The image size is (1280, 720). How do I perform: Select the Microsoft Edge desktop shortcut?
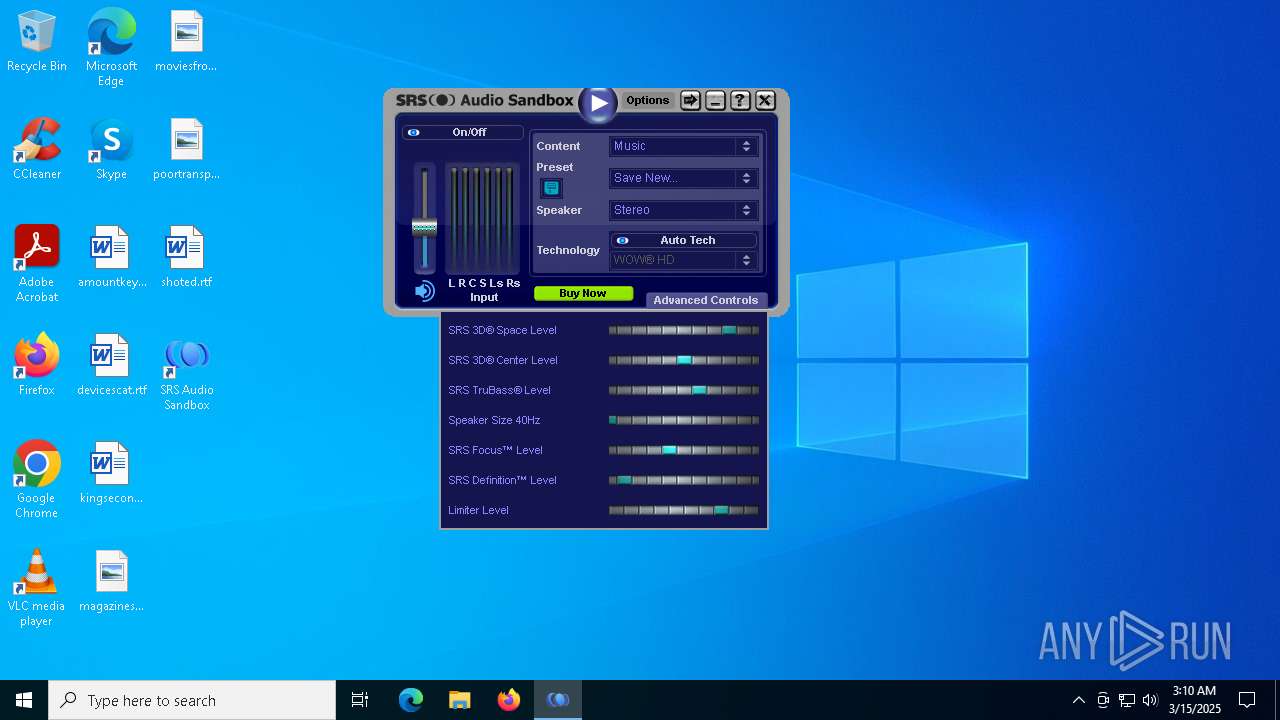coord(111,48)
